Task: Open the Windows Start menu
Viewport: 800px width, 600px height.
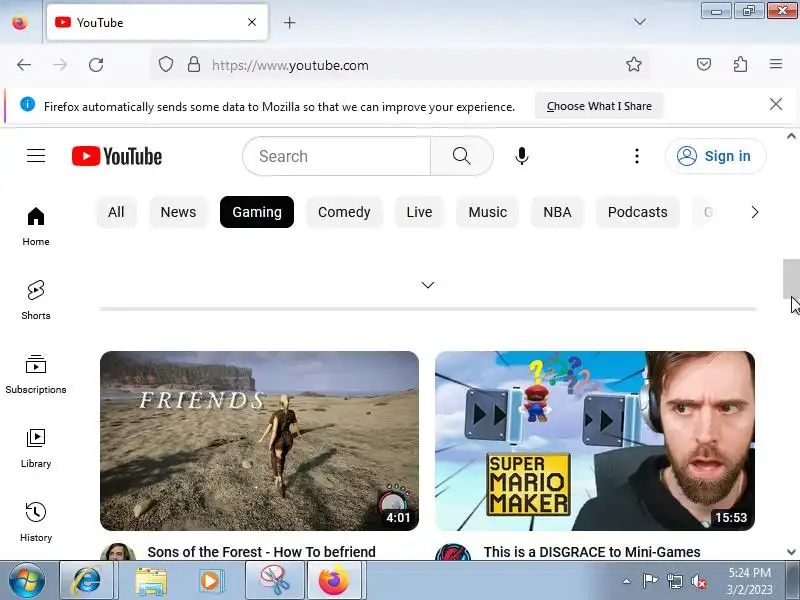Action: coord(26,581)
